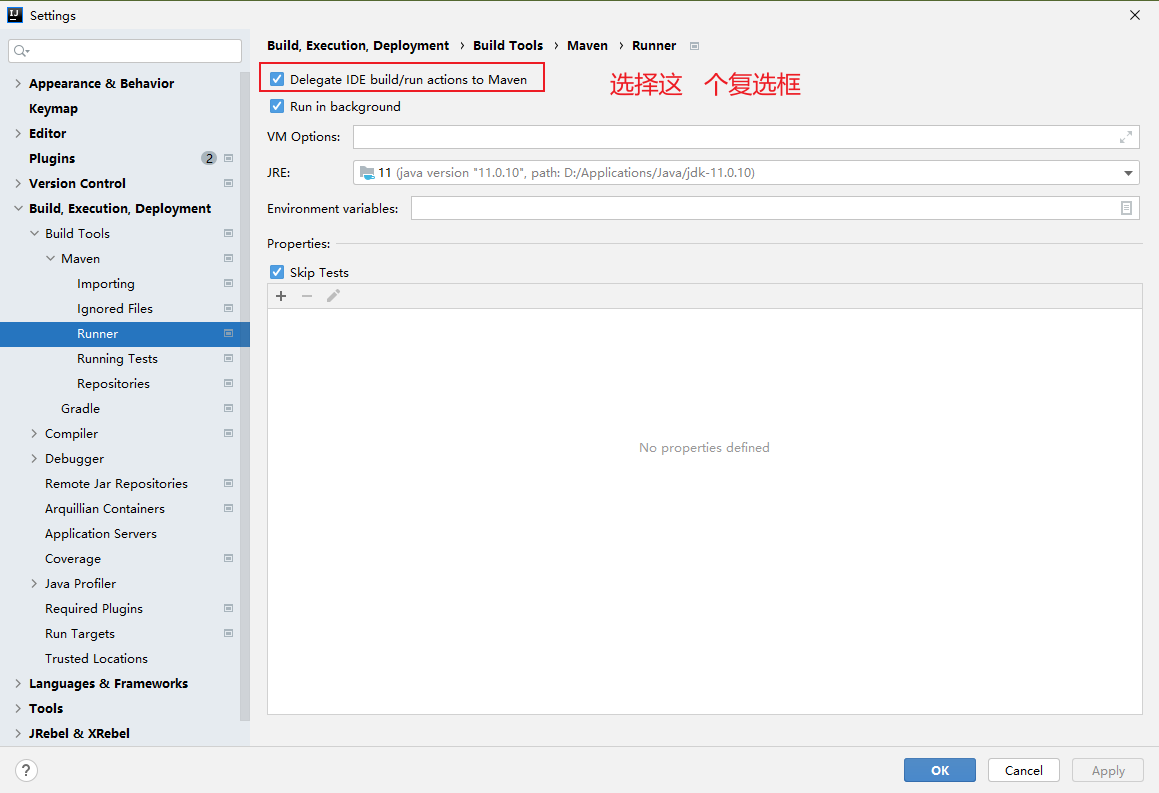Viewport: 1159px width, 793px height.
Task: Click the project settings icon beside Run Targets
Action: pyautogui.click(x=228, y=633)
